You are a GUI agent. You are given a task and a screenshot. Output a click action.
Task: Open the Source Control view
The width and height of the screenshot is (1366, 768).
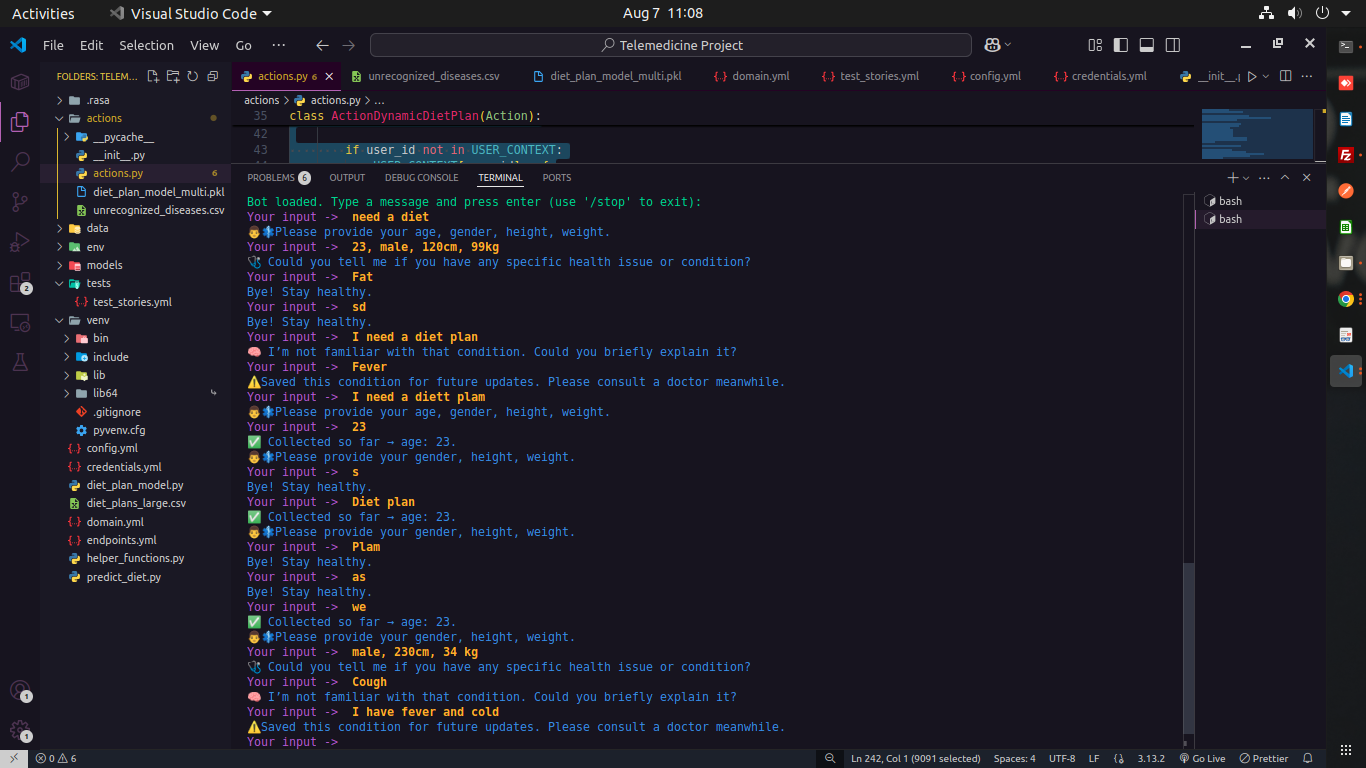click(19, 202)
